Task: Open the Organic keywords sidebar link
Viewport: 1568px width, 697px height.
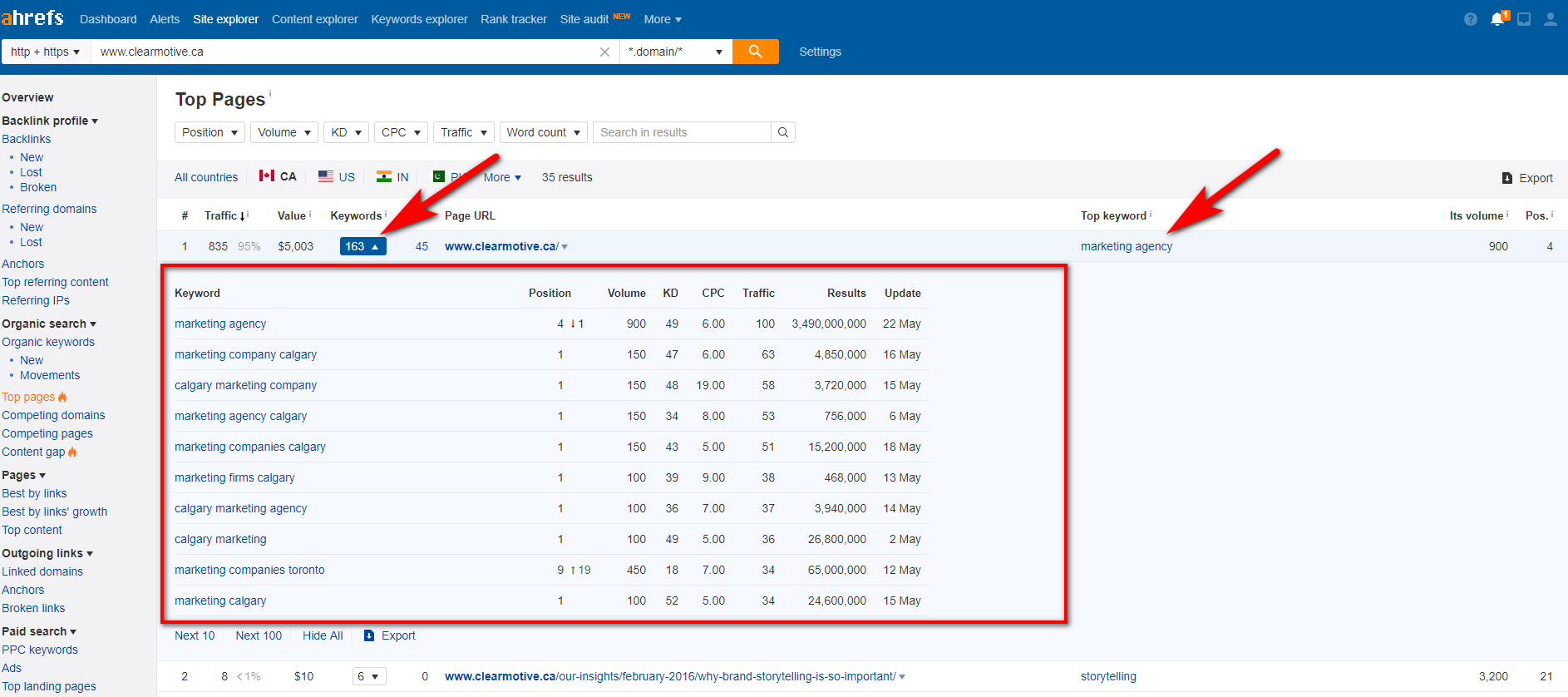Action: pos(48,342)
